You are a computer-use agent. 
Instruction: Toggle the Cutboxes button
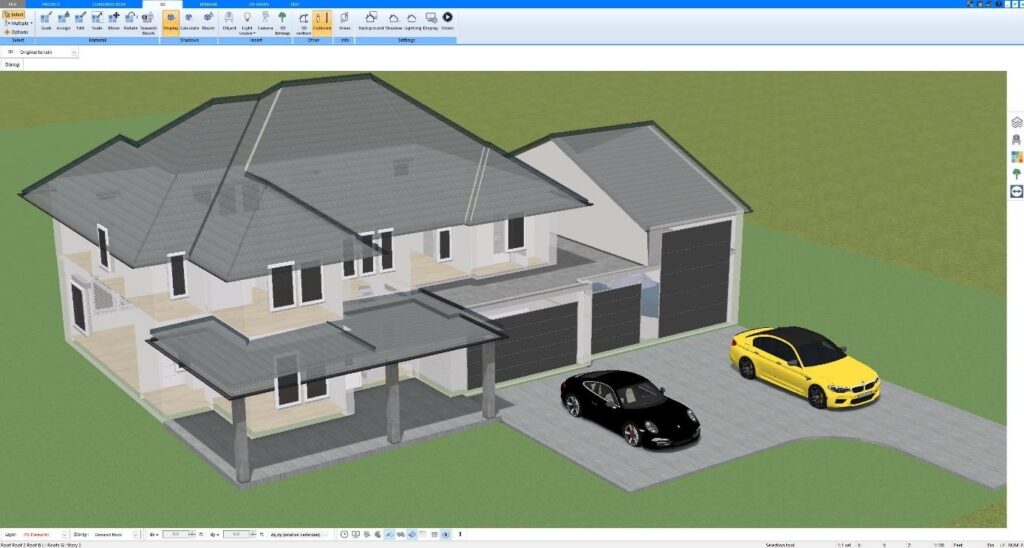(x=322, y=20)
